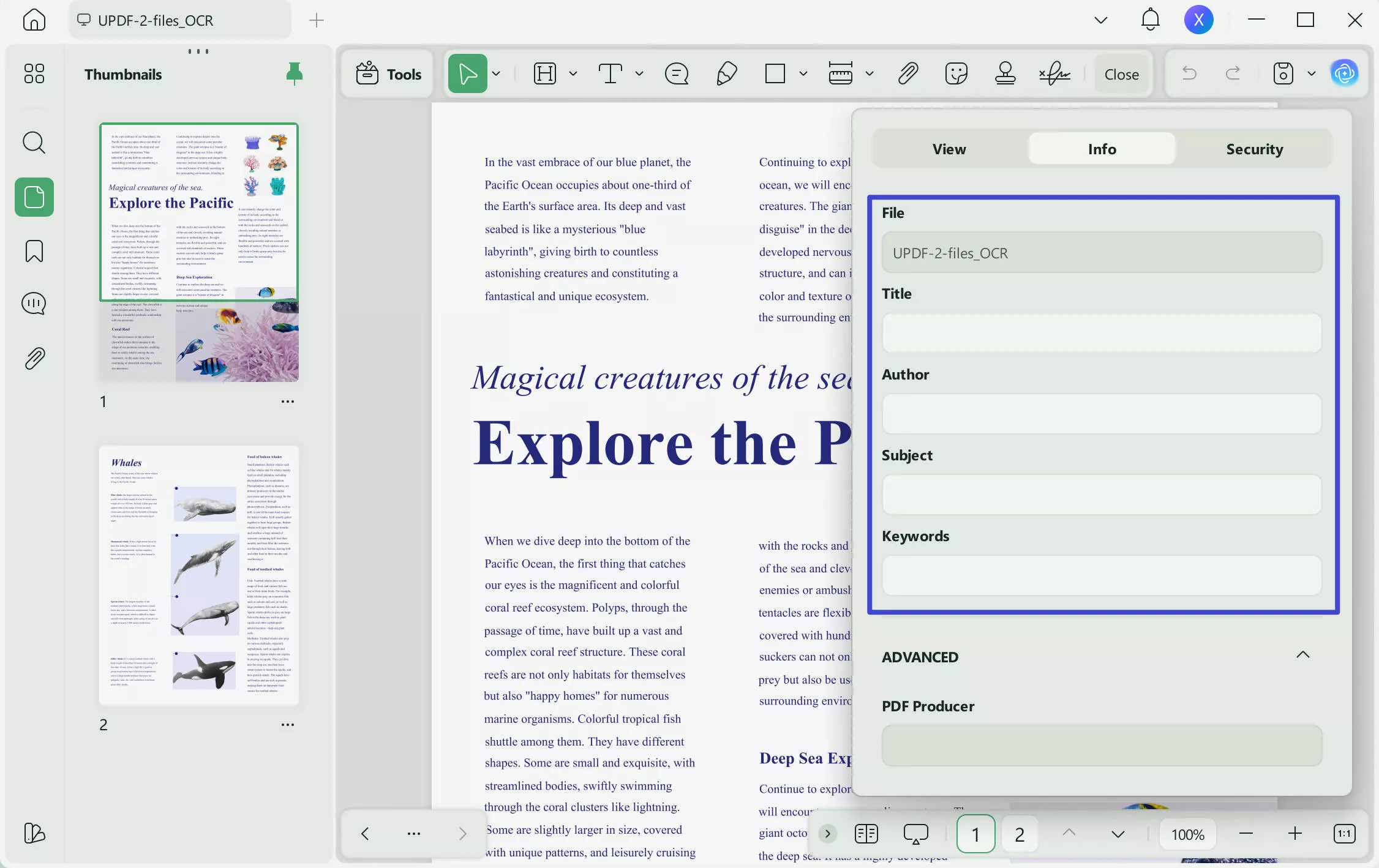Collapse the ADVANCED section
Image resolution: width=1379 pixels, height=868 pixels.
(x=1302, y=656)
